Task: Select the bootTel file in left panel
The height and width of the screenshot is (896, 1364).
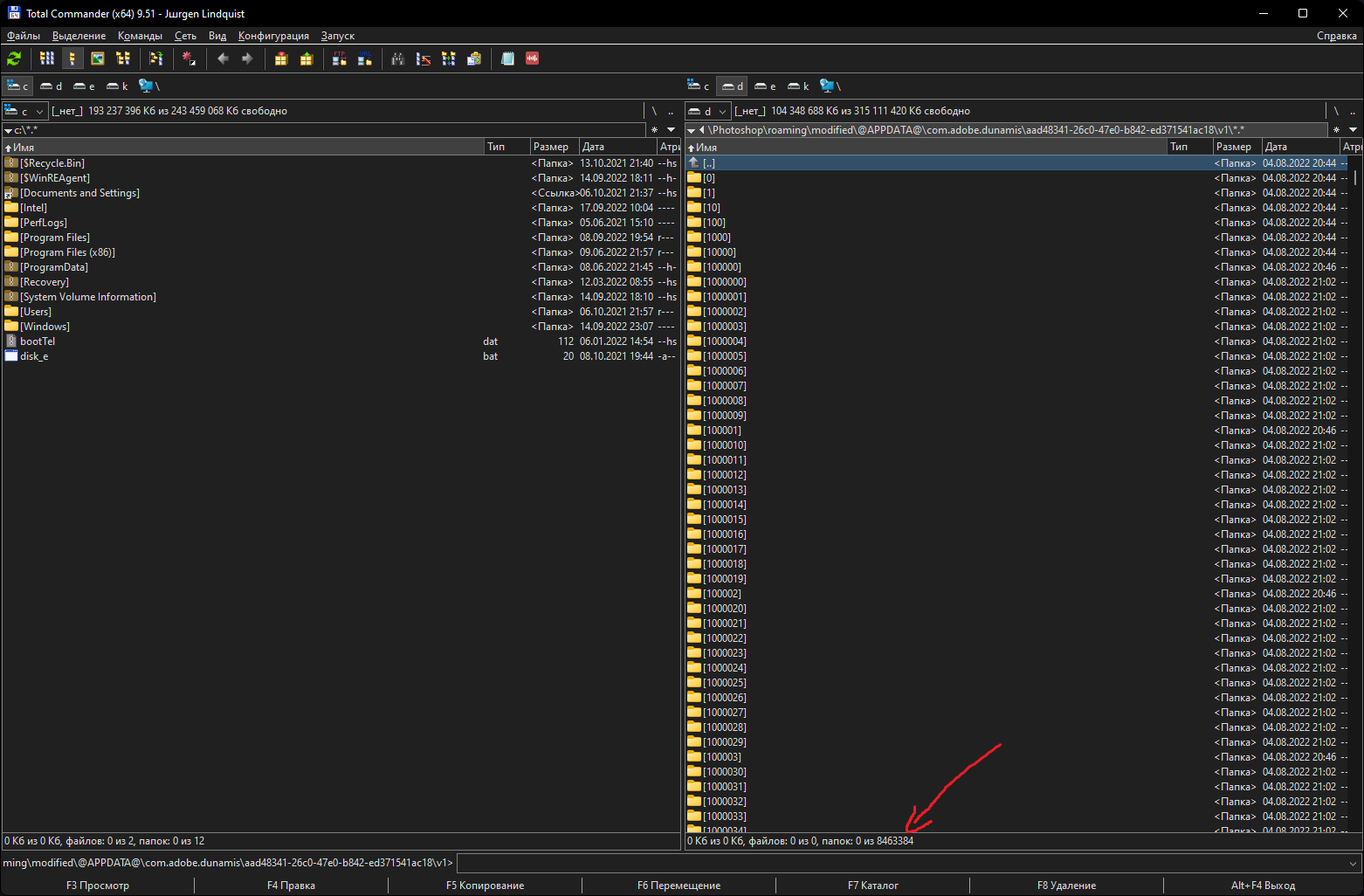Action: 341,341
